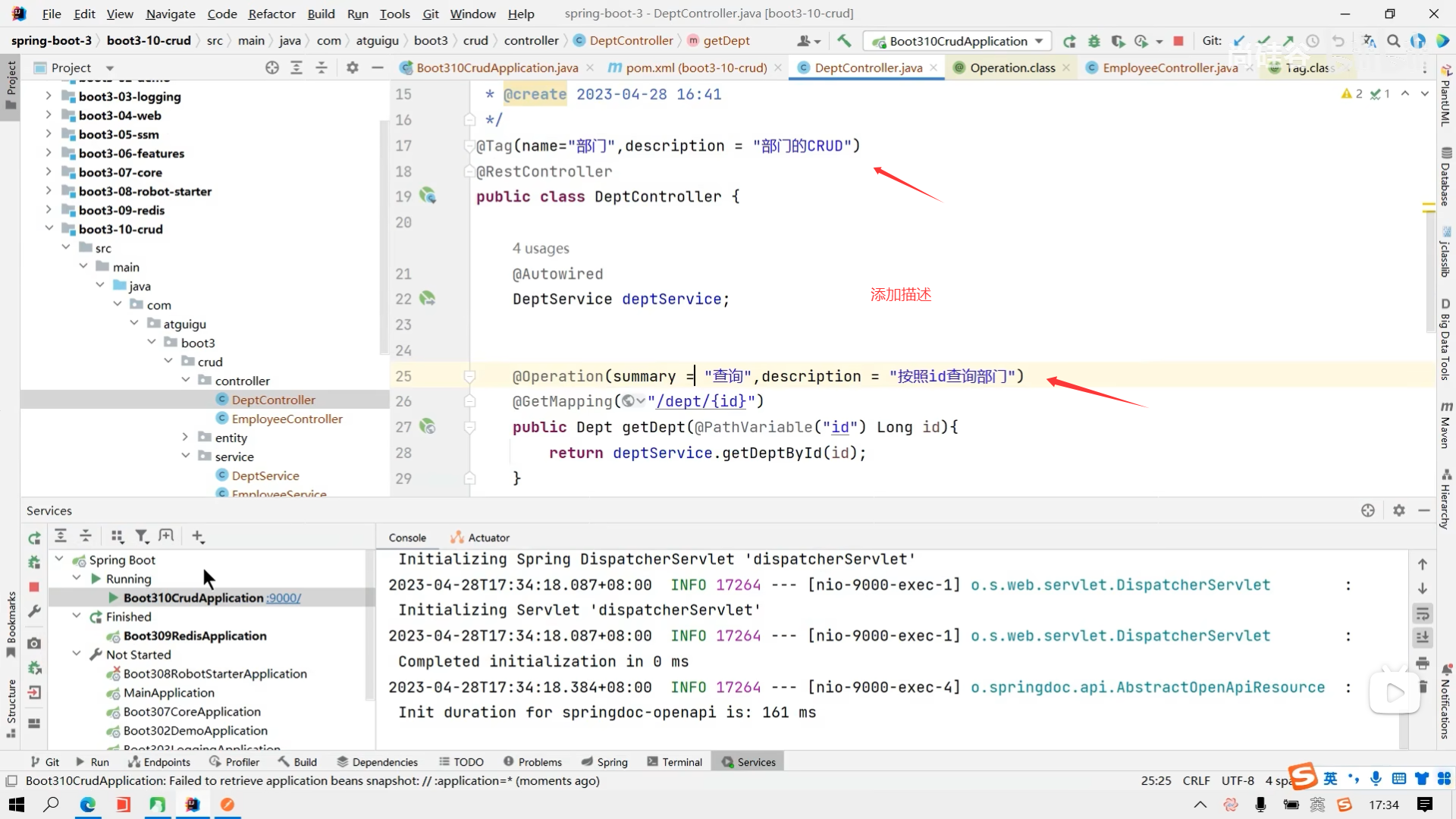Expand the entity folder
Viewport: 1456px width, 819px height.
pos(185,438)
